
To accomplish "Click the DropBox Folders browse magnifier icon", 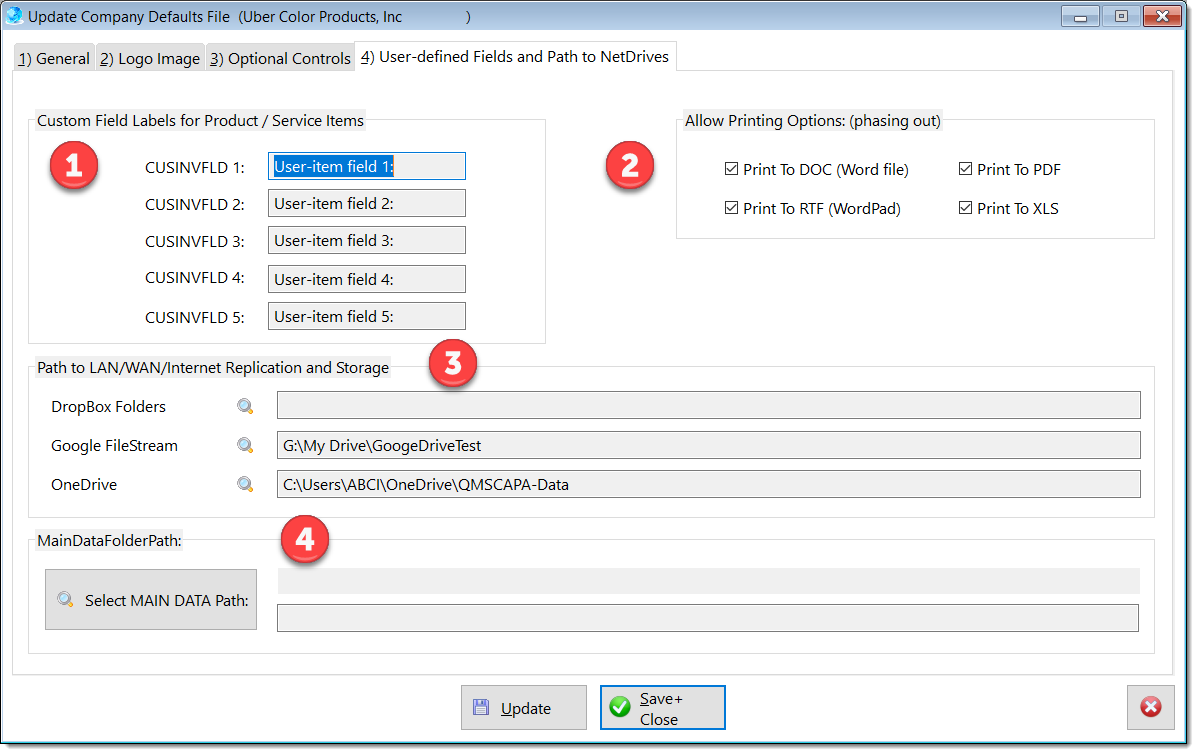I will tap(245, 407).
